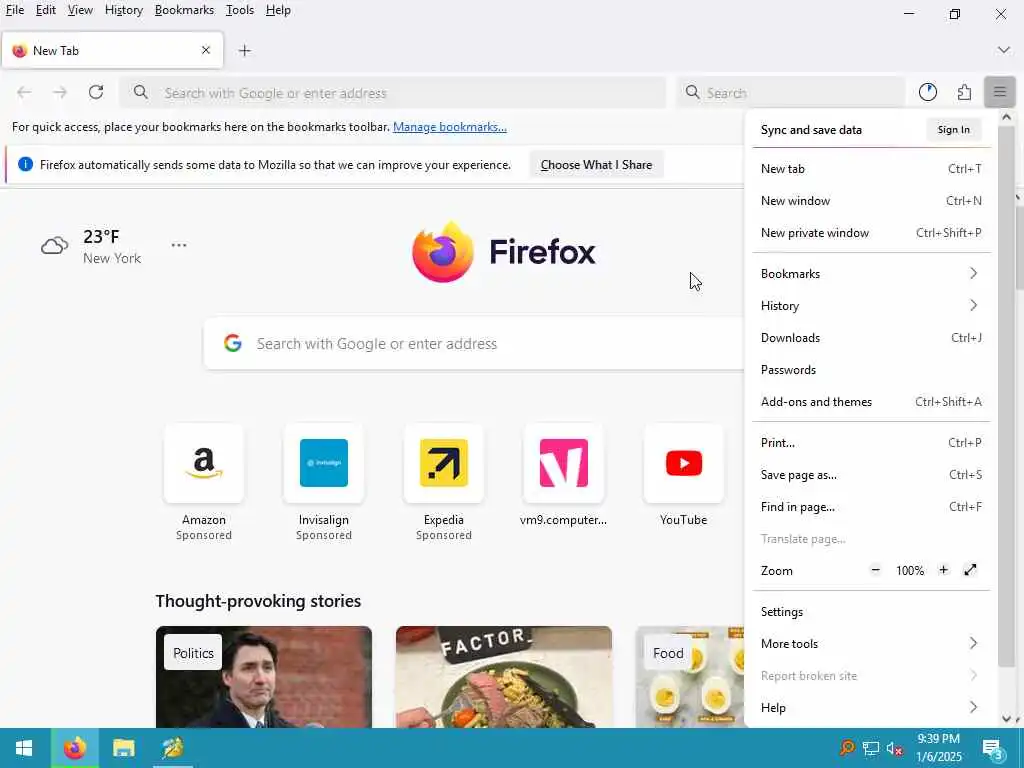Viewport: 1024px width, 768px height.
Task: Click the address bar field
Action: coord(392,92)
